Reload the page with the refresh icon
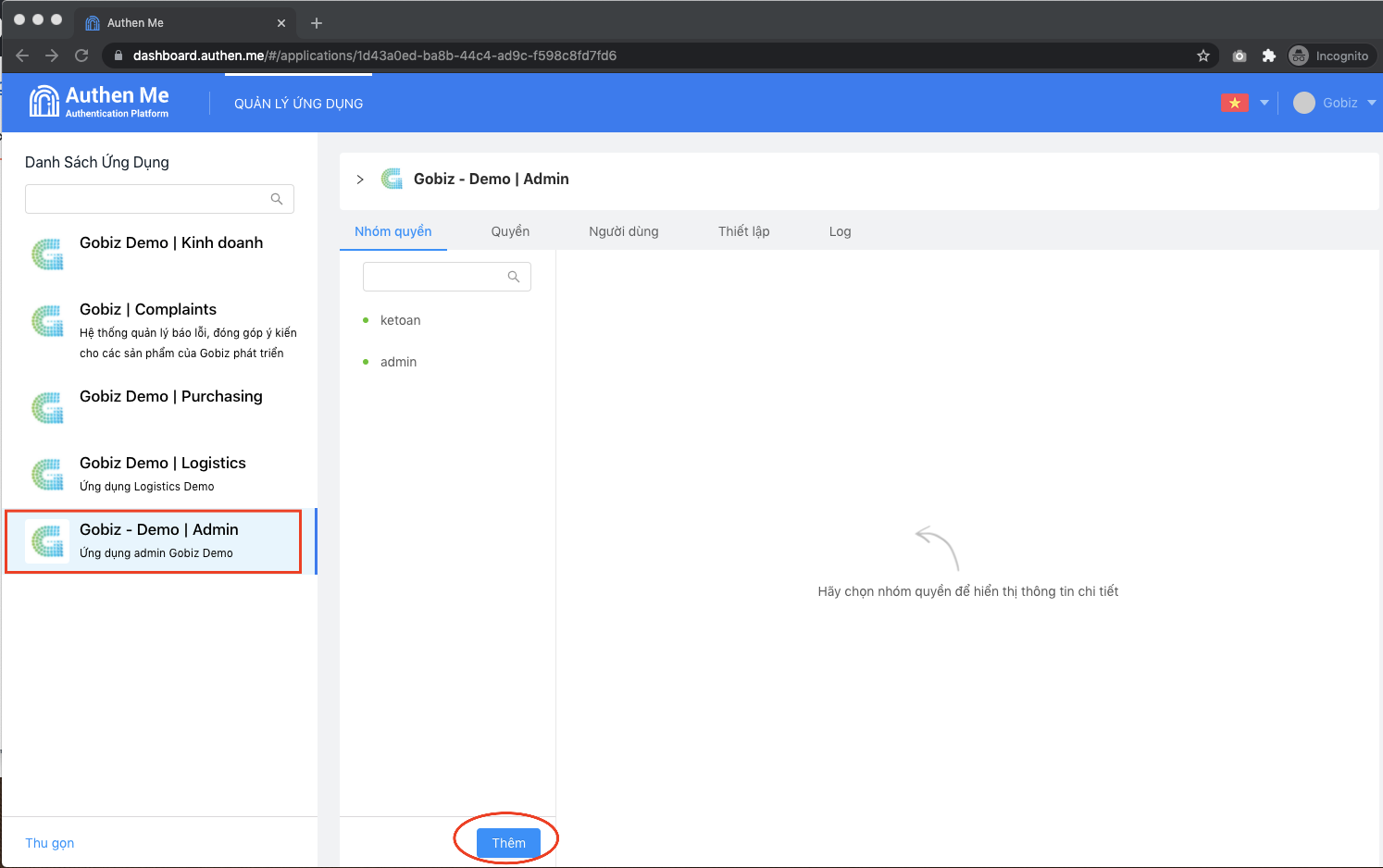The image size is (1383, 868). click(x=81, y=56)
